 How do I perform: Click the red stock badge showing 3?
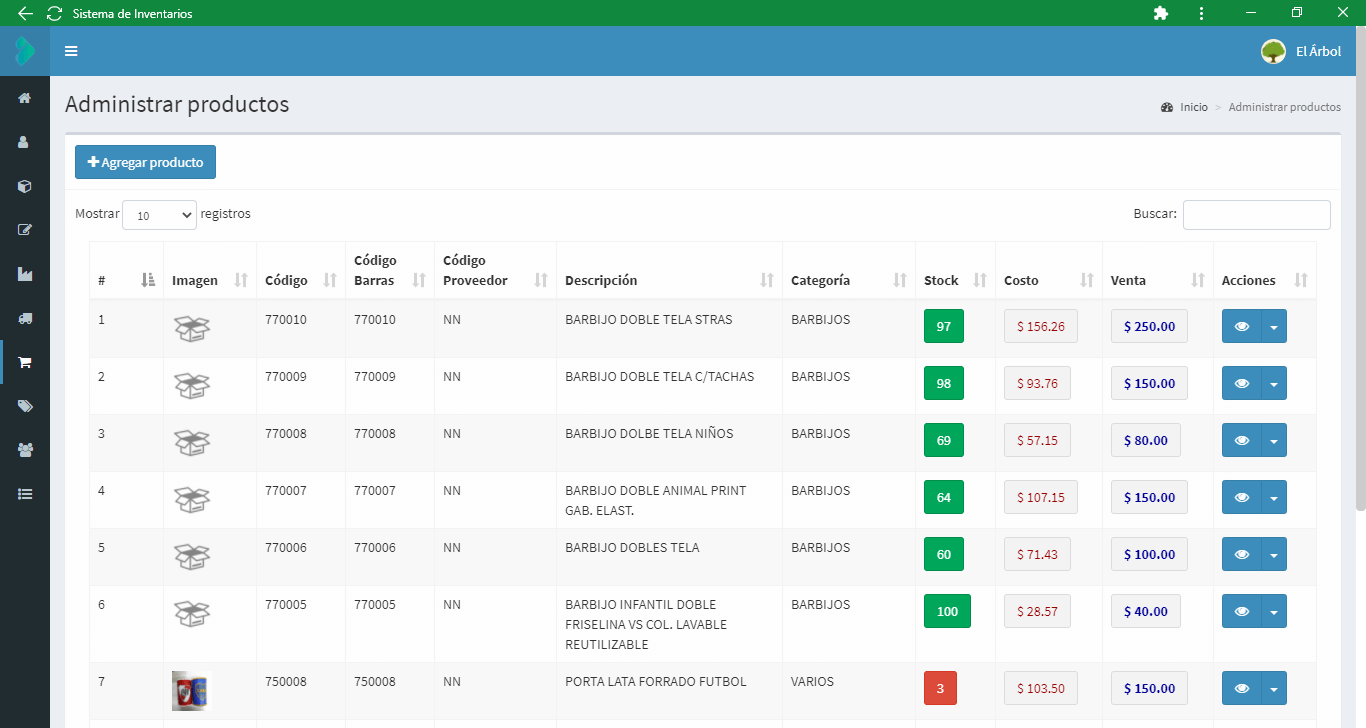coord(940,688)
